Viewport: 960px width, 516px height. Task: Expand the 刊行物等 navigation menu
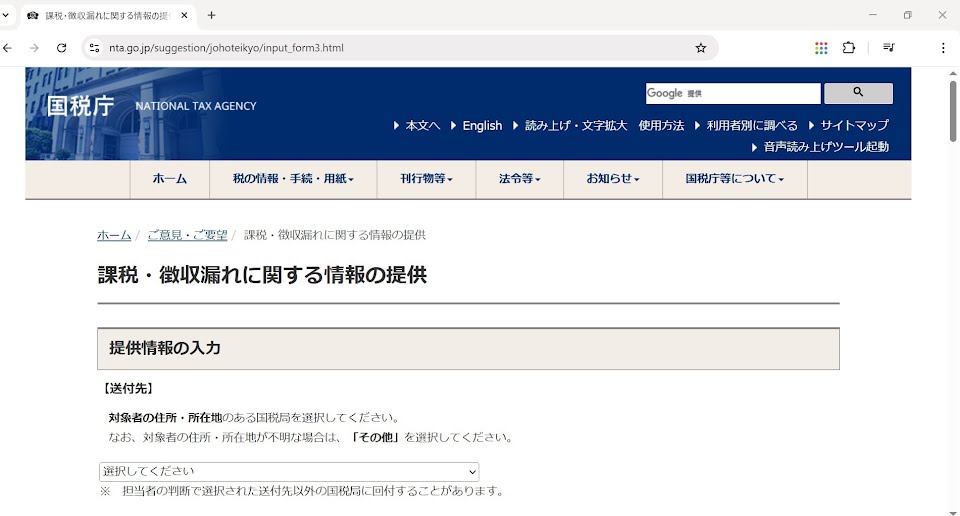[x=426, y=179]
